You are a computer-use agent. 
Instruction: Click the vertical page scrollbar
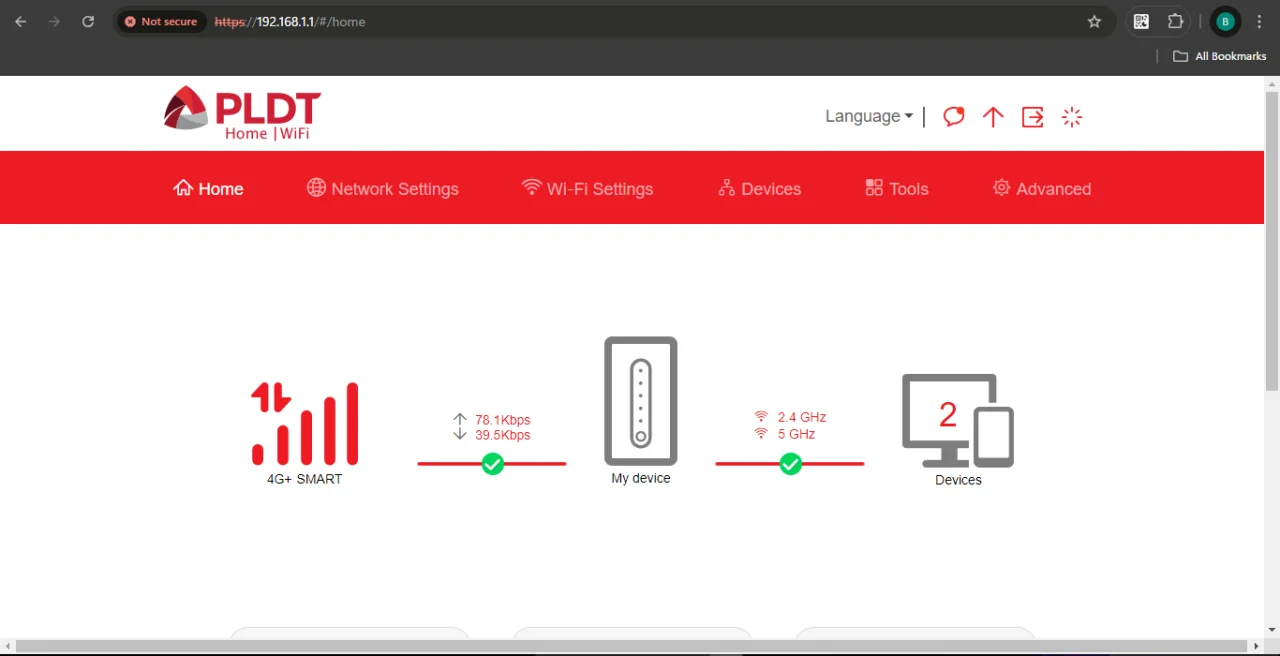(1272, 240)
